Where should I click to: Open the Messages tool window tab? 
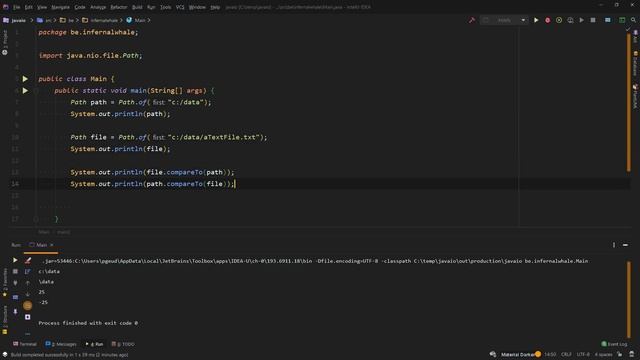coord(61,344)
